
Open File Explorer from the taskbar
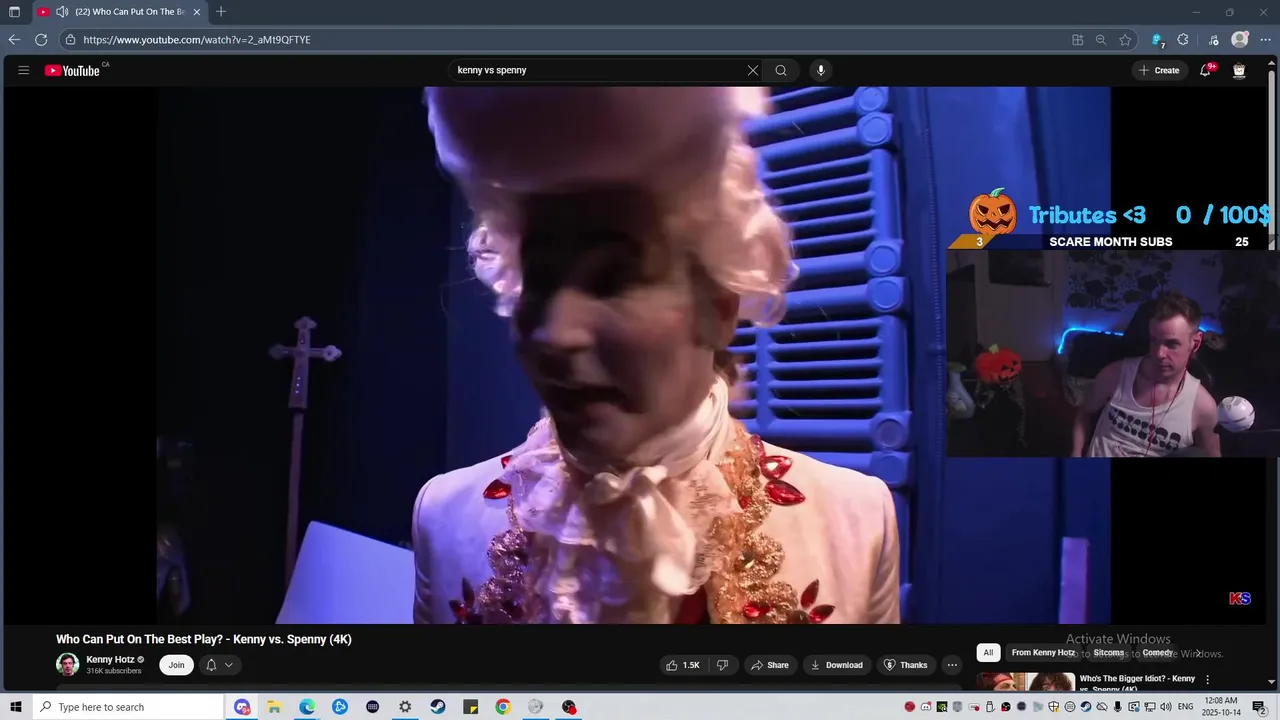(x=274, y=707)
